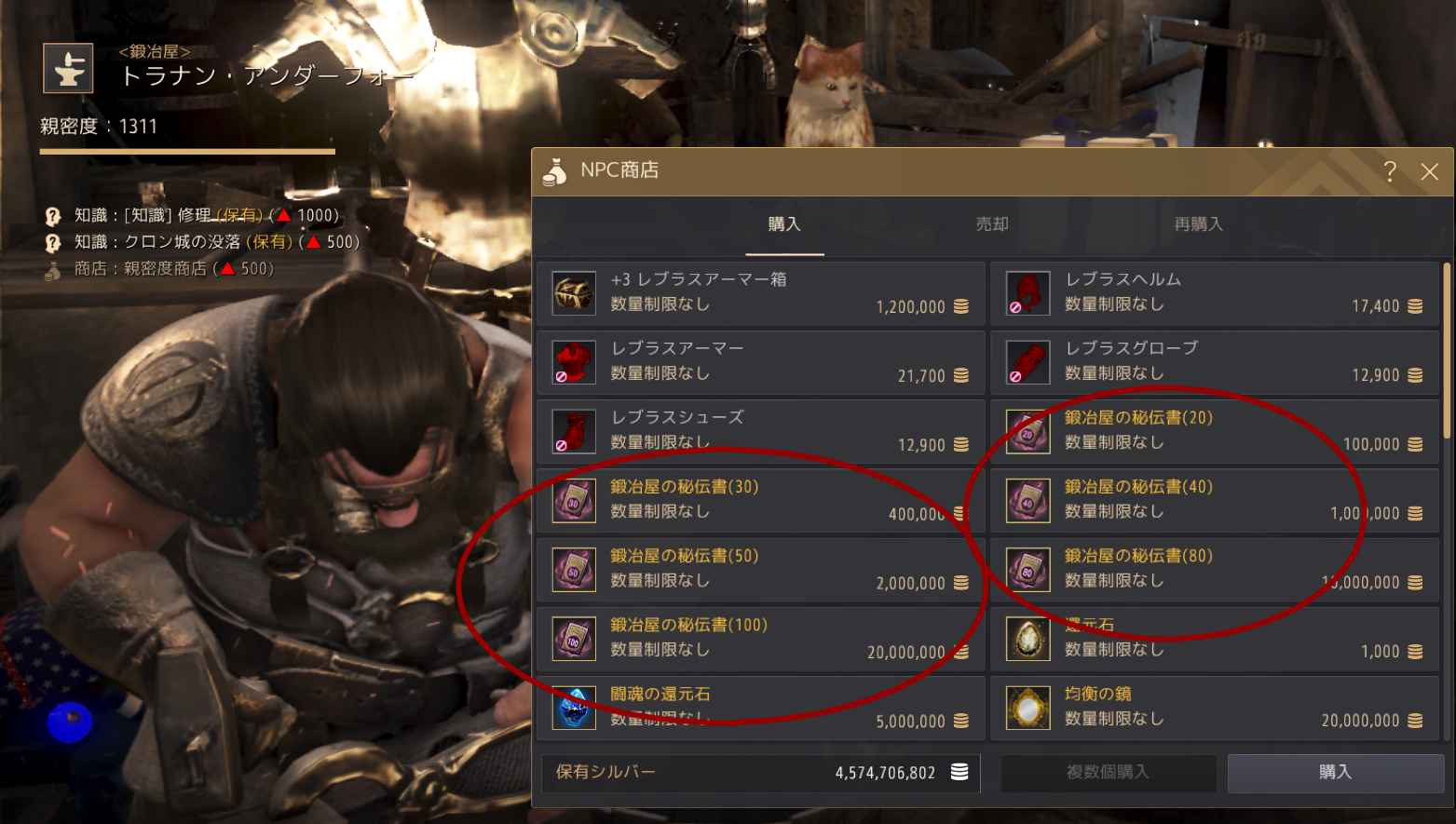
Task: Click the +3 レブラスアーマー箱 chest icon
Action: point(574,293)
